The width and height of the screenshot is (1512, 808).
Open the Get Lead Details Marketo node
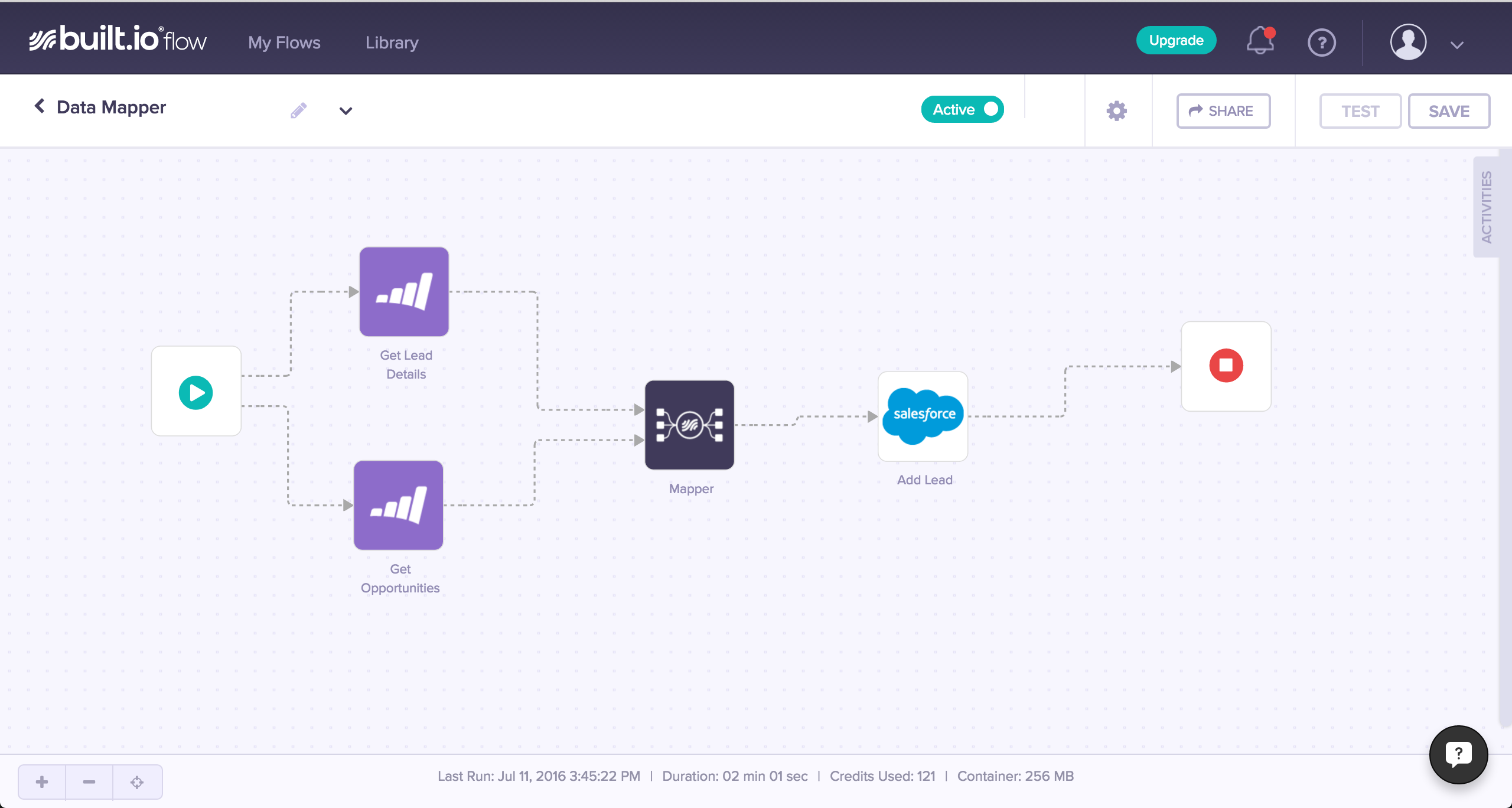(x=404, y=291)
